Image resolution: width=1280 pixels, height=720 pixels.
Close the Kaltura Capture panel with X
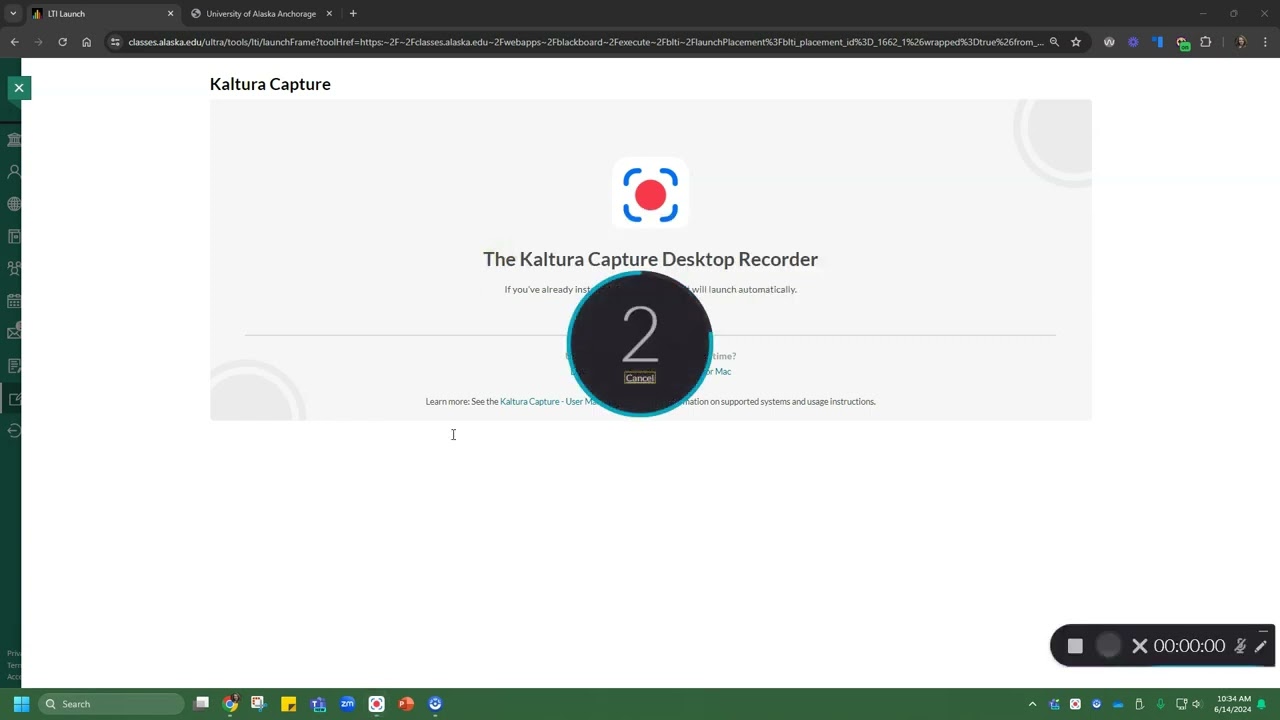click(x=18, y=88)
